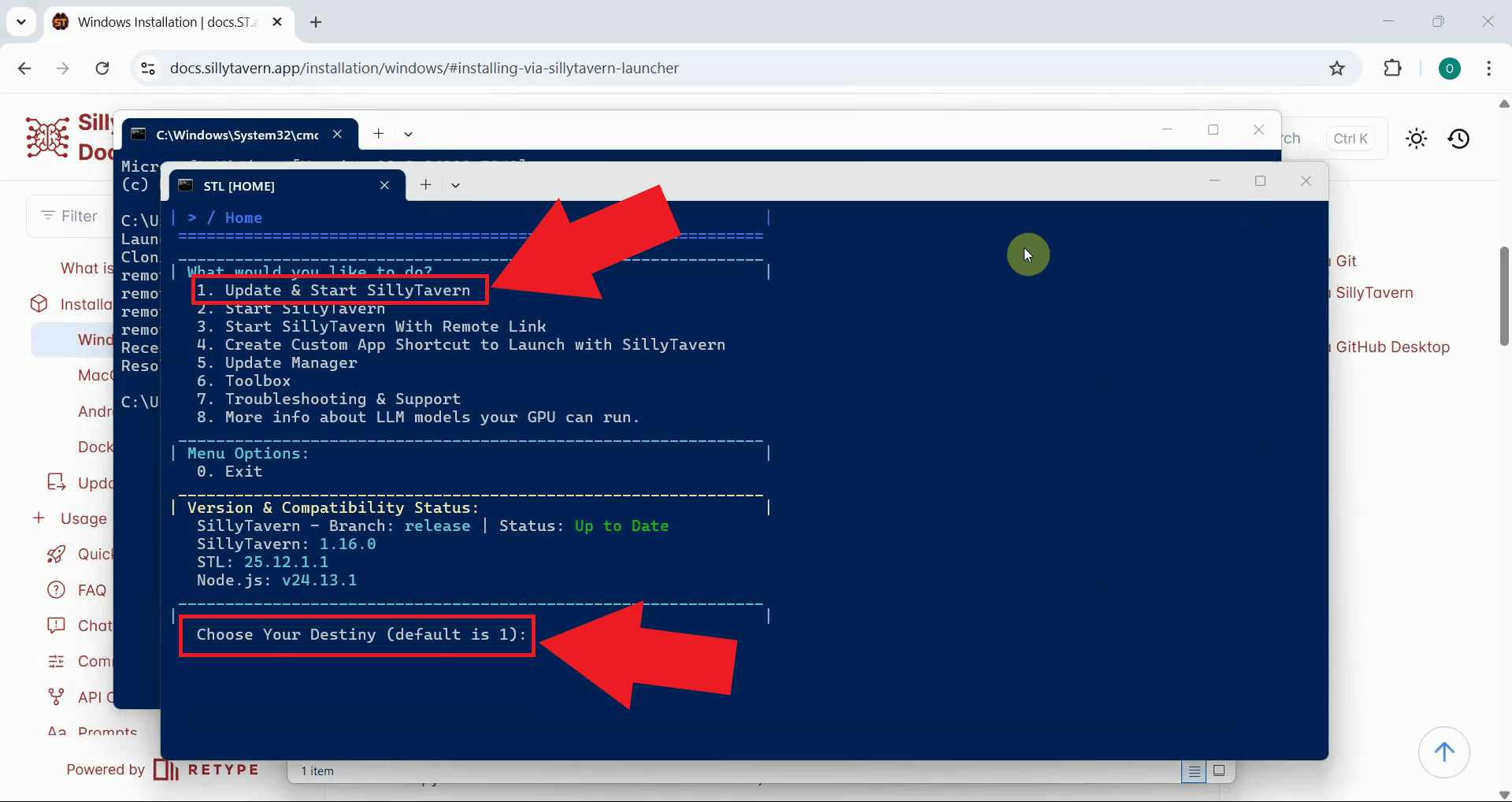The width and height of the screenshot is (1512, 802).
Task: Open the GitHub Desktop link on right
Action: tap(1392, 347)
